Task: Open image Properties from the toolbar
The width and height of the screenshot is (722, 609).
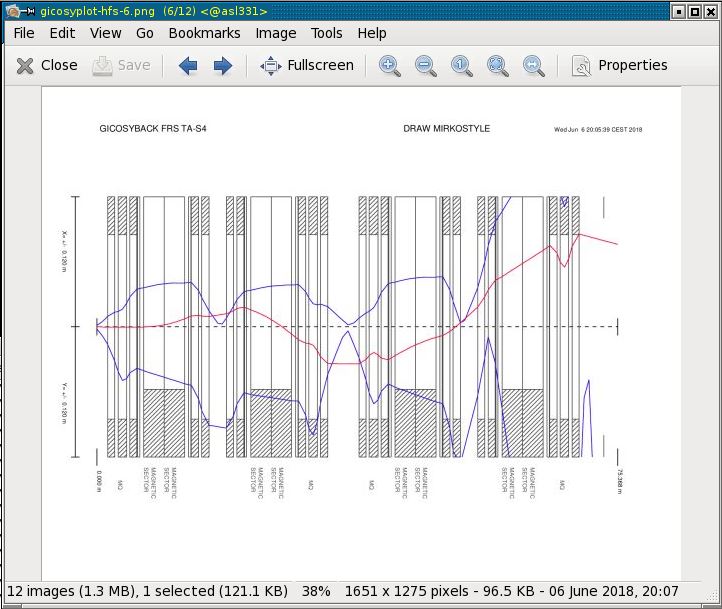Action: [x=619, y=66]
